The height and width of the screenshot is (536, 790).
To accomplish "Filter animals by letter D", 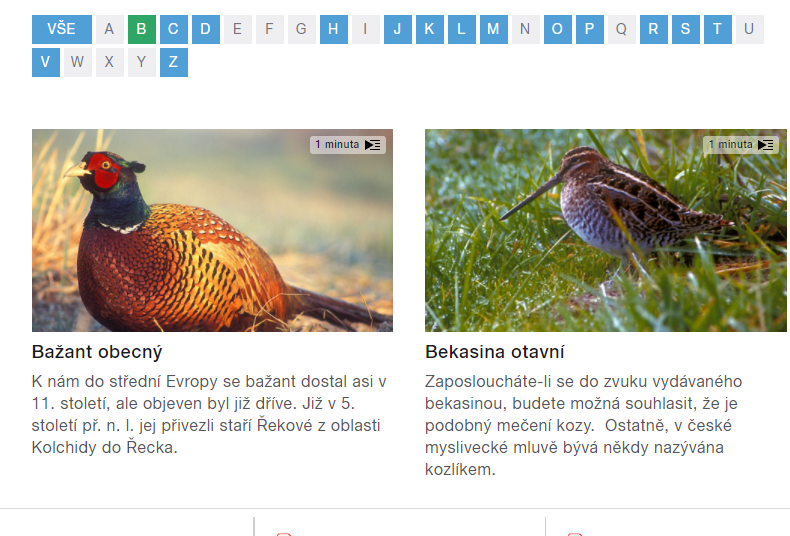I will [206, 29].
